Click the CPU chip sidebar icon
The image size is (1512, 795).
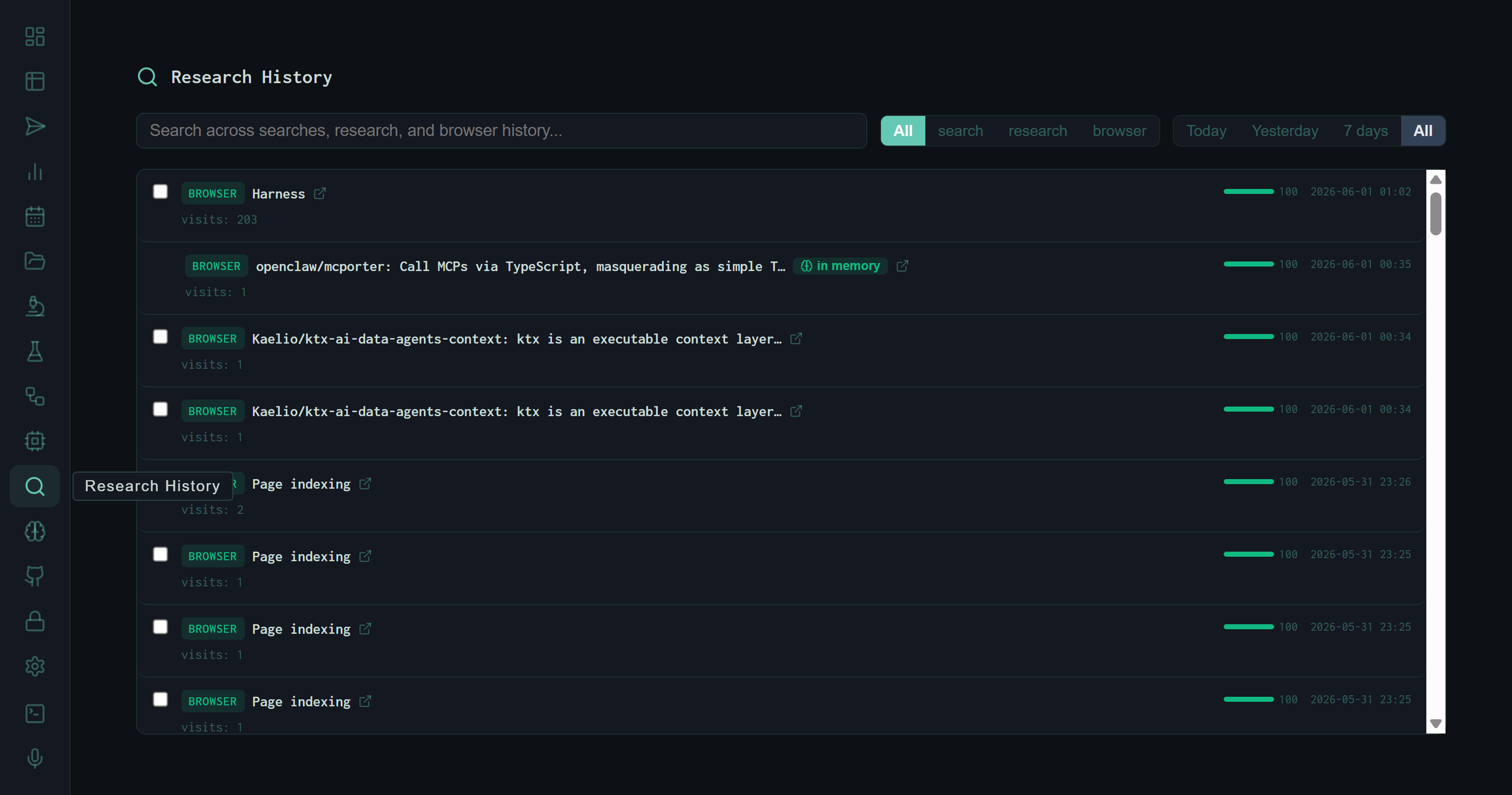(35, 441)
